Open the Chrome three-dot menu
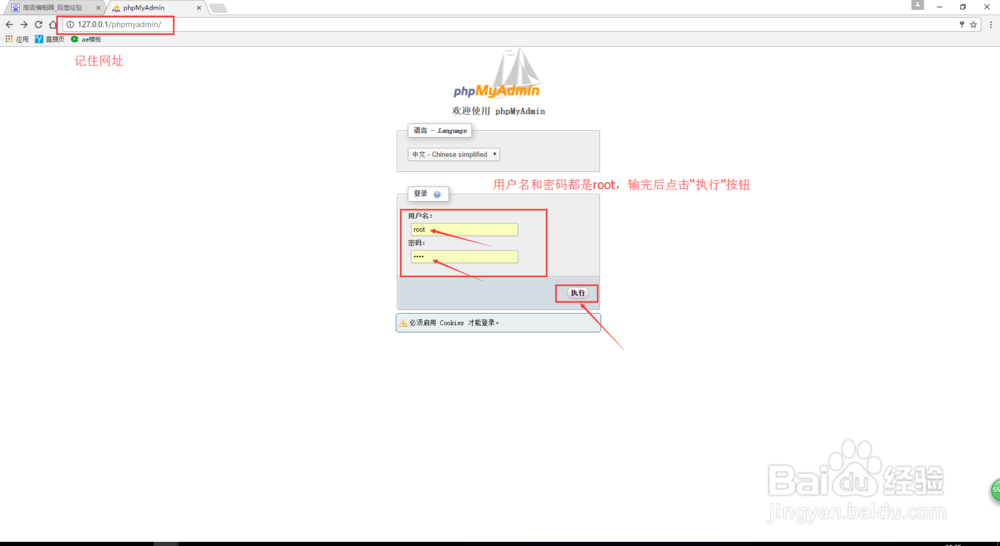Image resolution: width=1000 pixels, height=546 pixels. (x=990, y=24)
